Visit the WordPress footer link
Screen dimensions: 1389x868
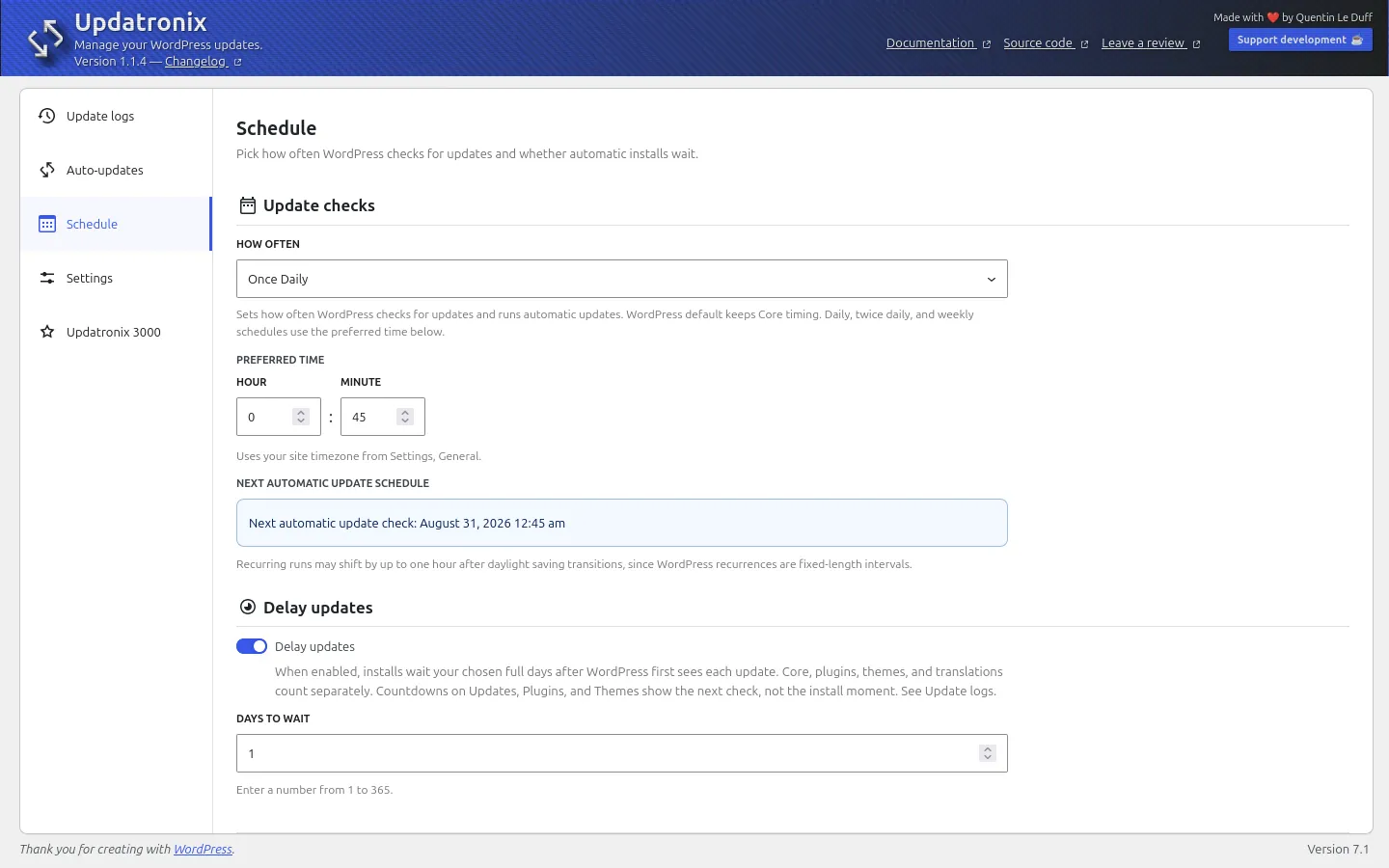203,850
